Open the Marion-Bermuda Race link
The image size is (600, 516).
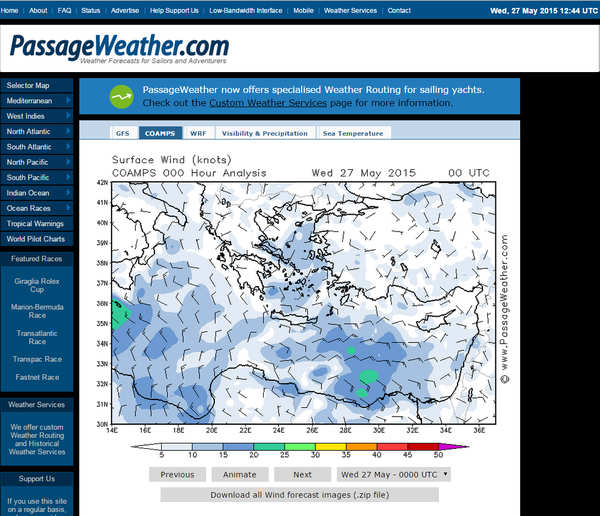click(37, 311)
